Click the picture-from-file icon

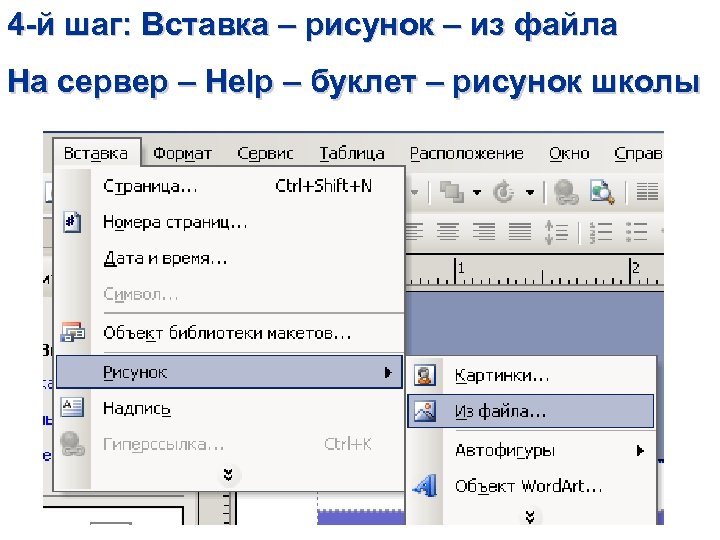pyautogui.click(x=425, y=411)
